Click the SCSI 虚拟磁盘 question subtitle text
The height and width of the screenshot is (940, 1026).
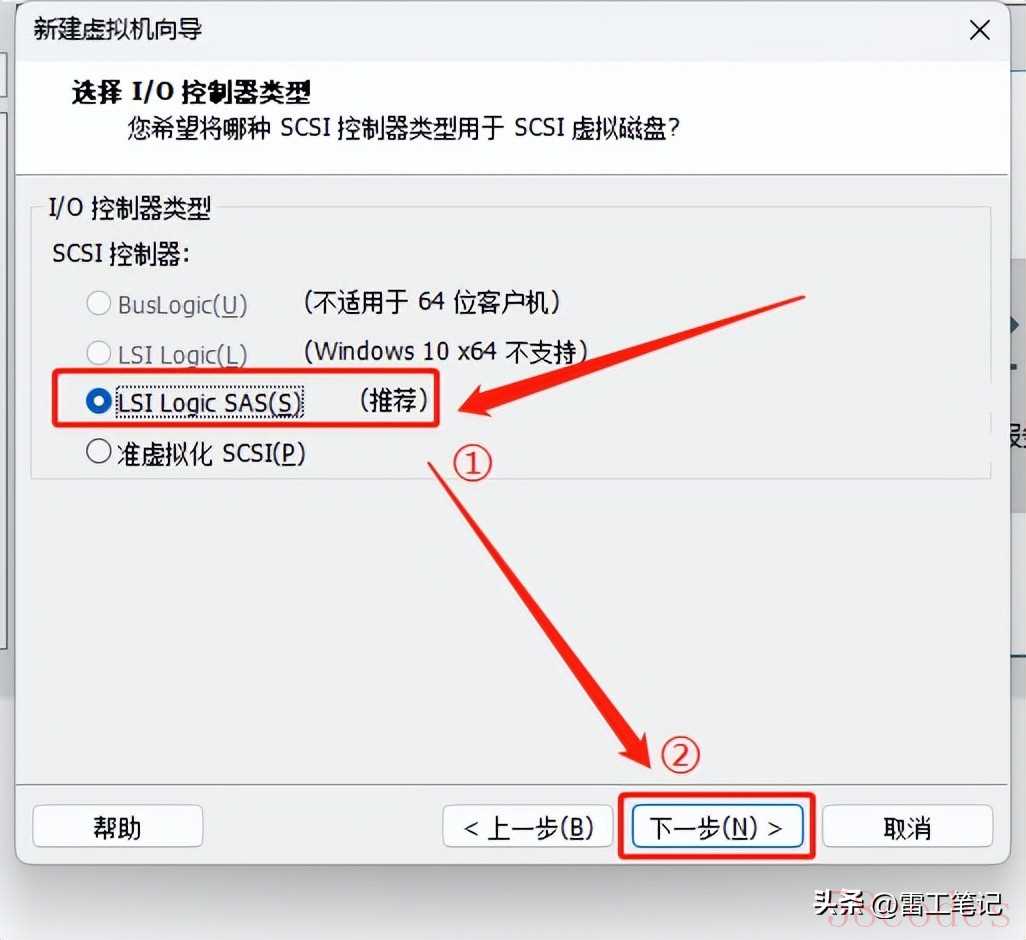point(404,128)
